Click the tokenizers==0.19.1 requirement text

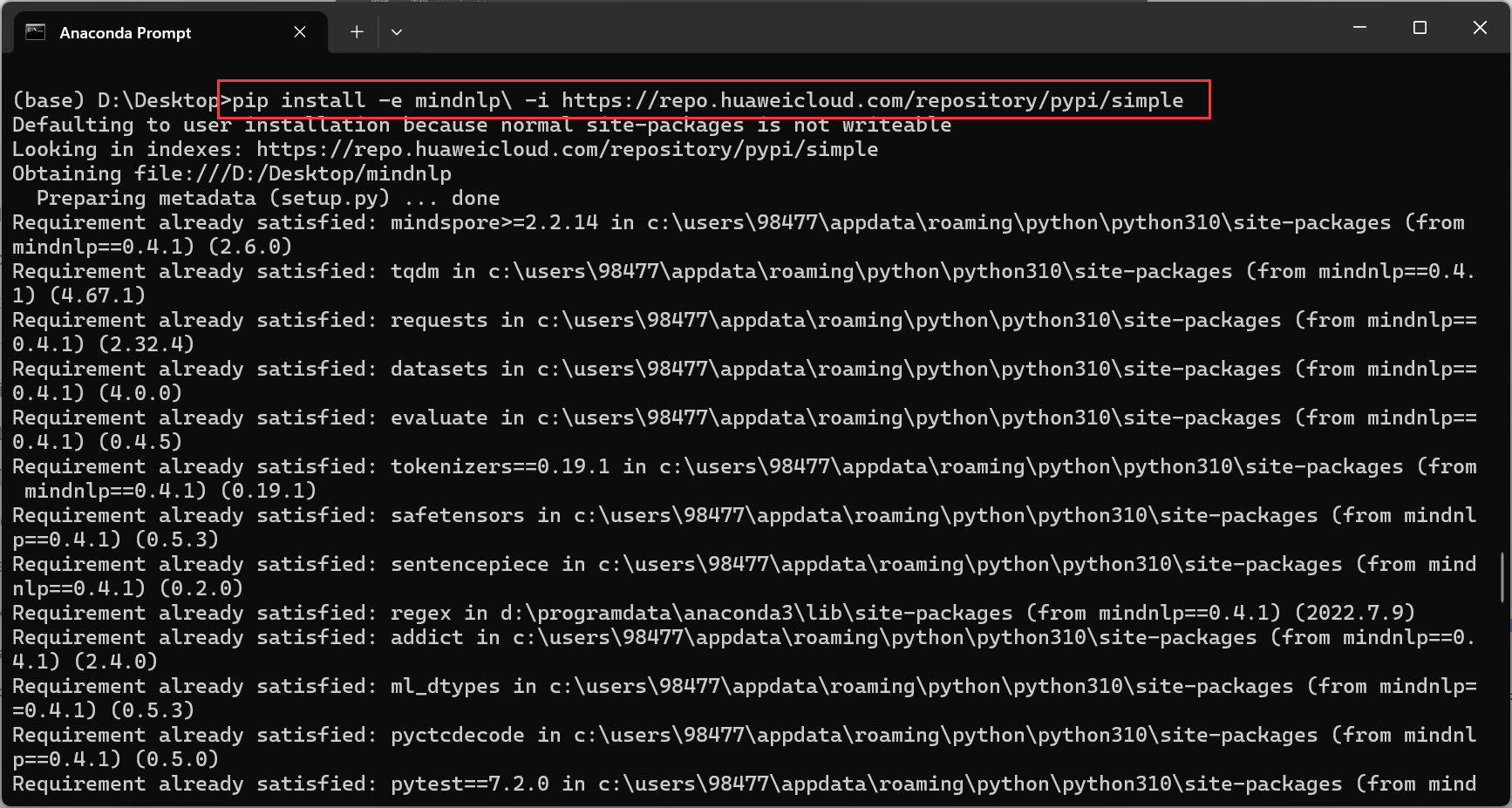click(x=500, y=467)
